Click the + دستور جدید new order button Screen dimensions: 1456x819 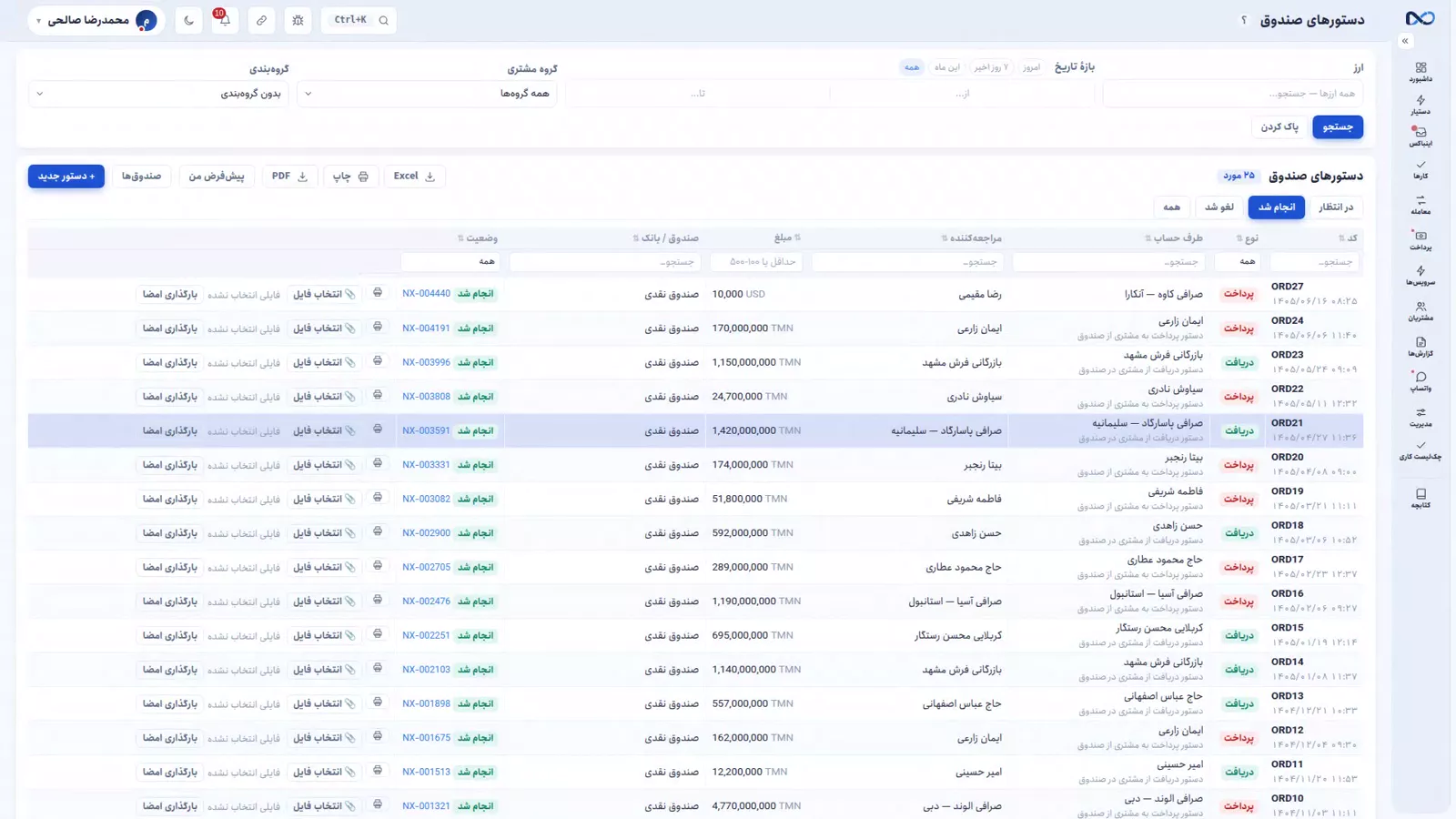pos(66,177)
